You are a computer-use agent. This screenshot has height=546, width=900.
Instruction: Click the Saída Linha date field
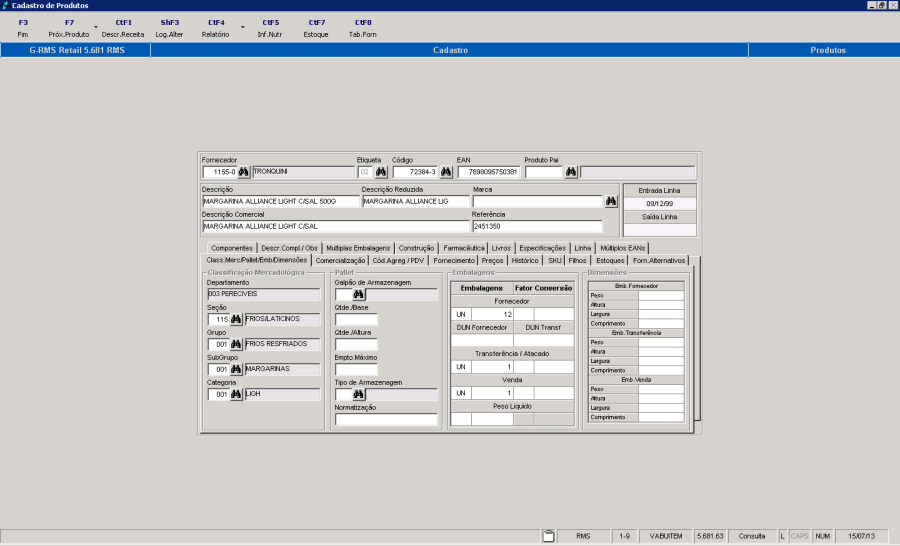[660, 230]
